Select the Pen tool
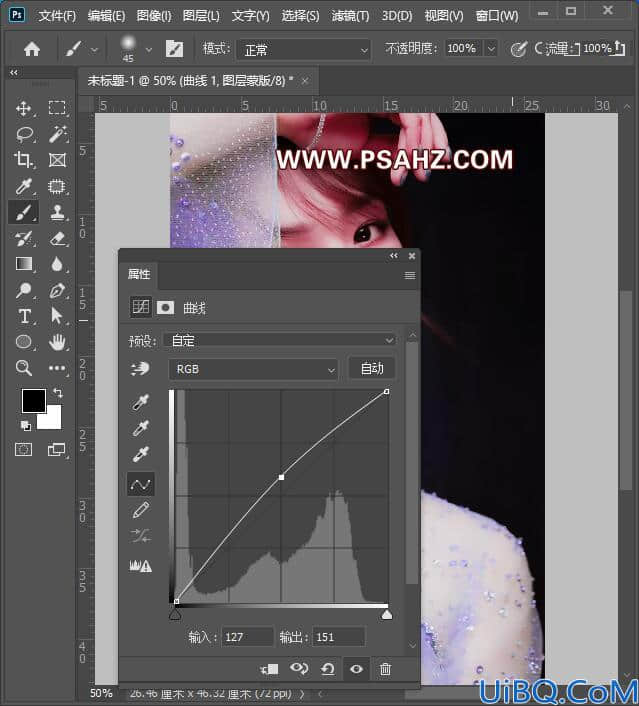Viewport: 639px width, 706px height. (x=57, y=290)
